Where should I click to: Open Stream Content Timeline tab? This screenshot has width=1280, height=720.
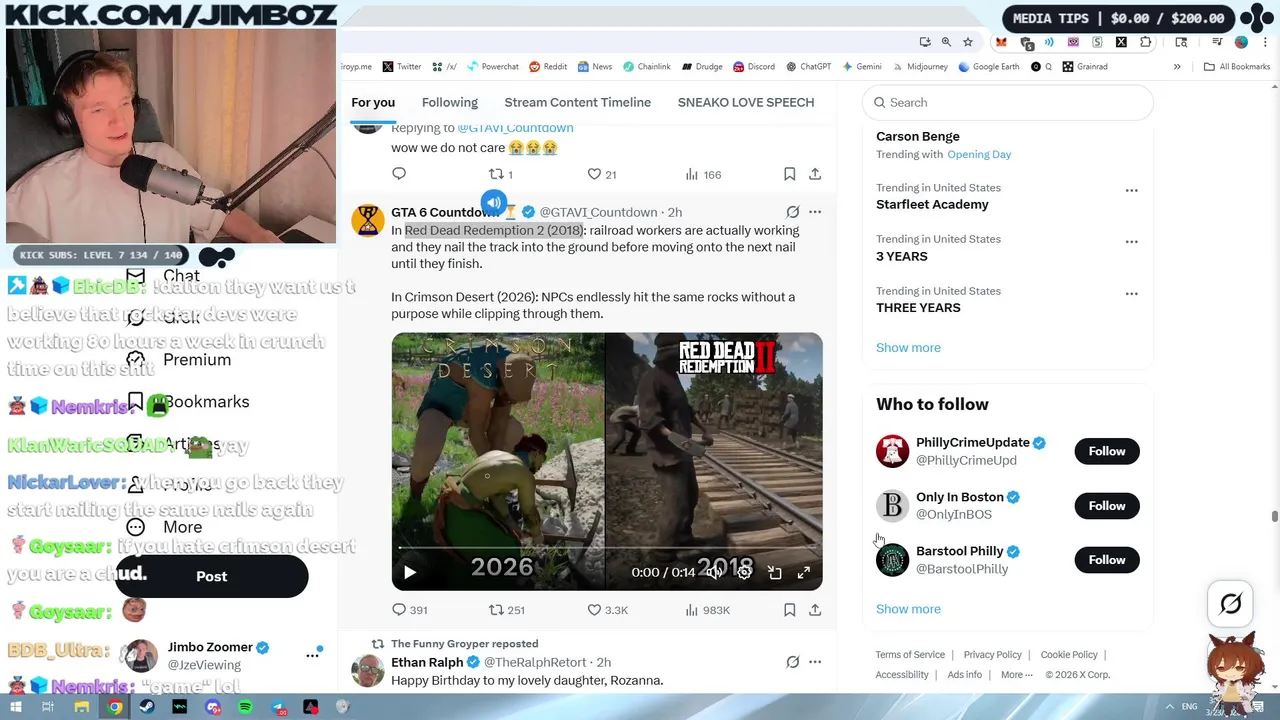coord(577,102)
